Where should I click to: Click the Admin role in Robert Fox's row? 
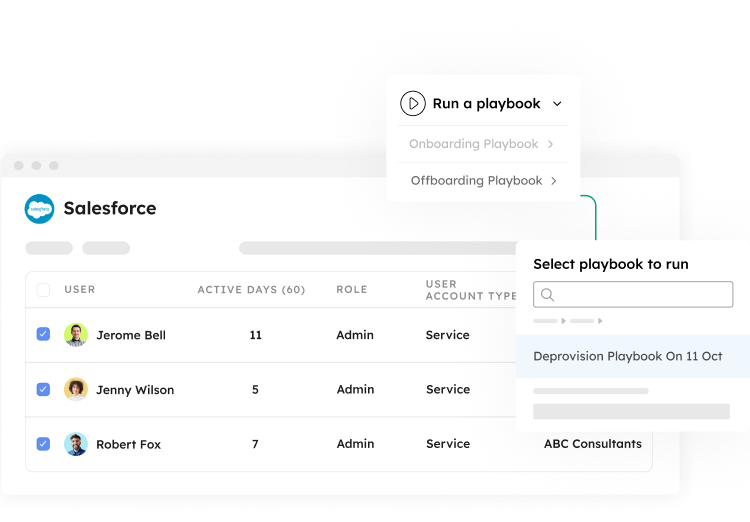355,444
